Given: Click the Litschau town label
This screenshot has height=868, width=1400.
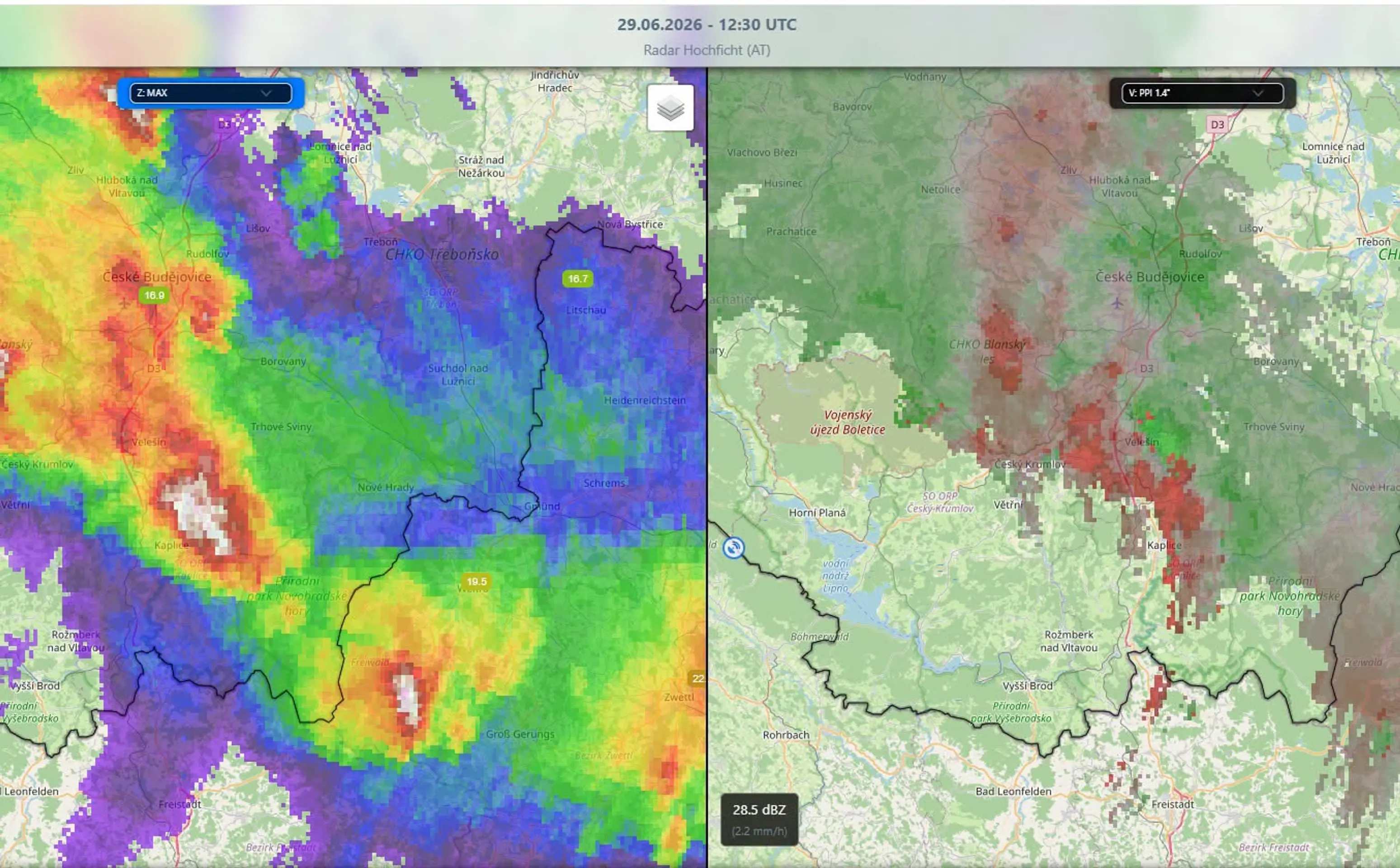Looking at the screenshot, I should [x=586, y=310].
